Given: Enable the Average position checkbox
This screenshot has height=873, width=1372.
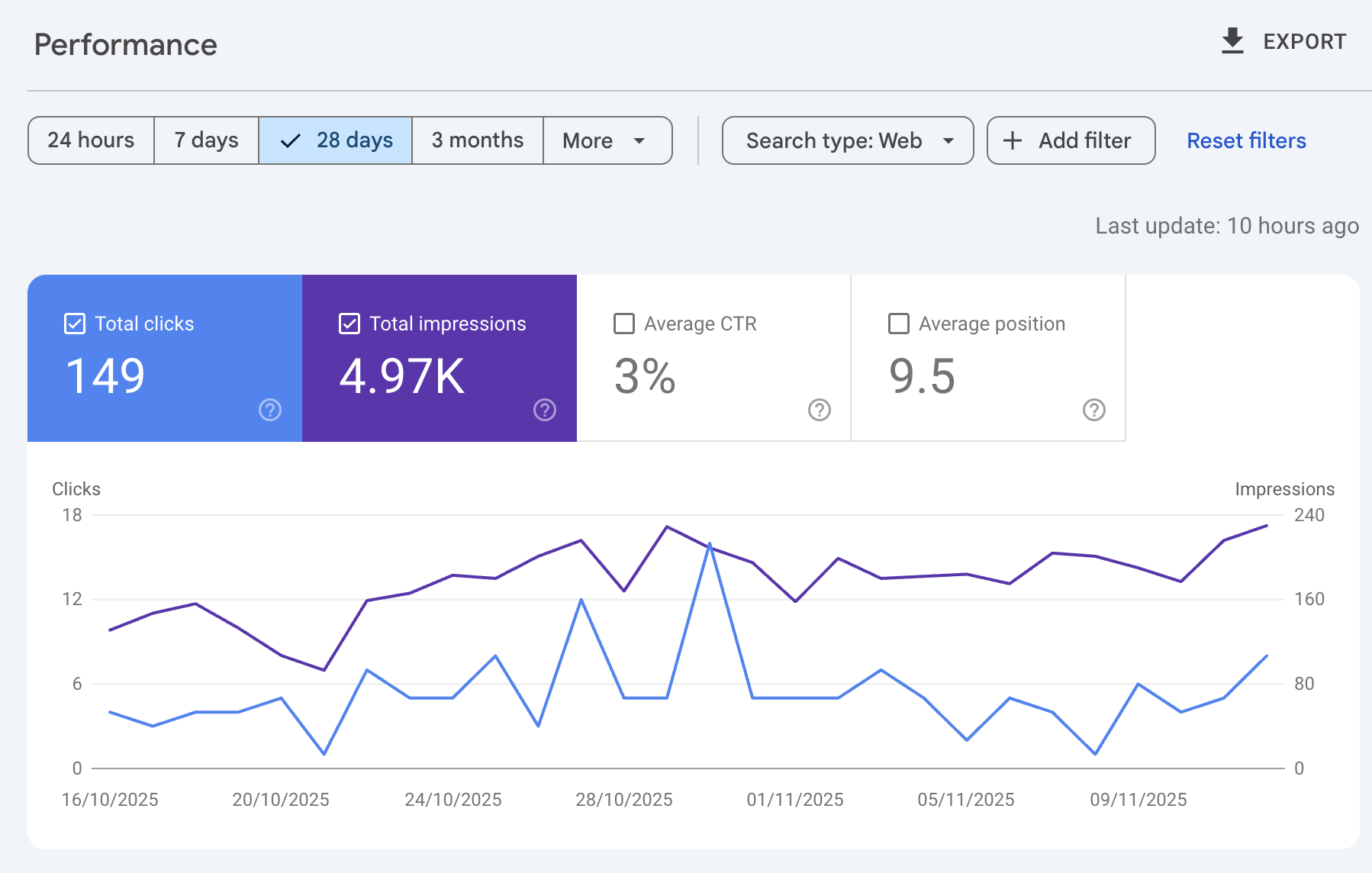Looking at the screenshot, I should pos(899,324).
